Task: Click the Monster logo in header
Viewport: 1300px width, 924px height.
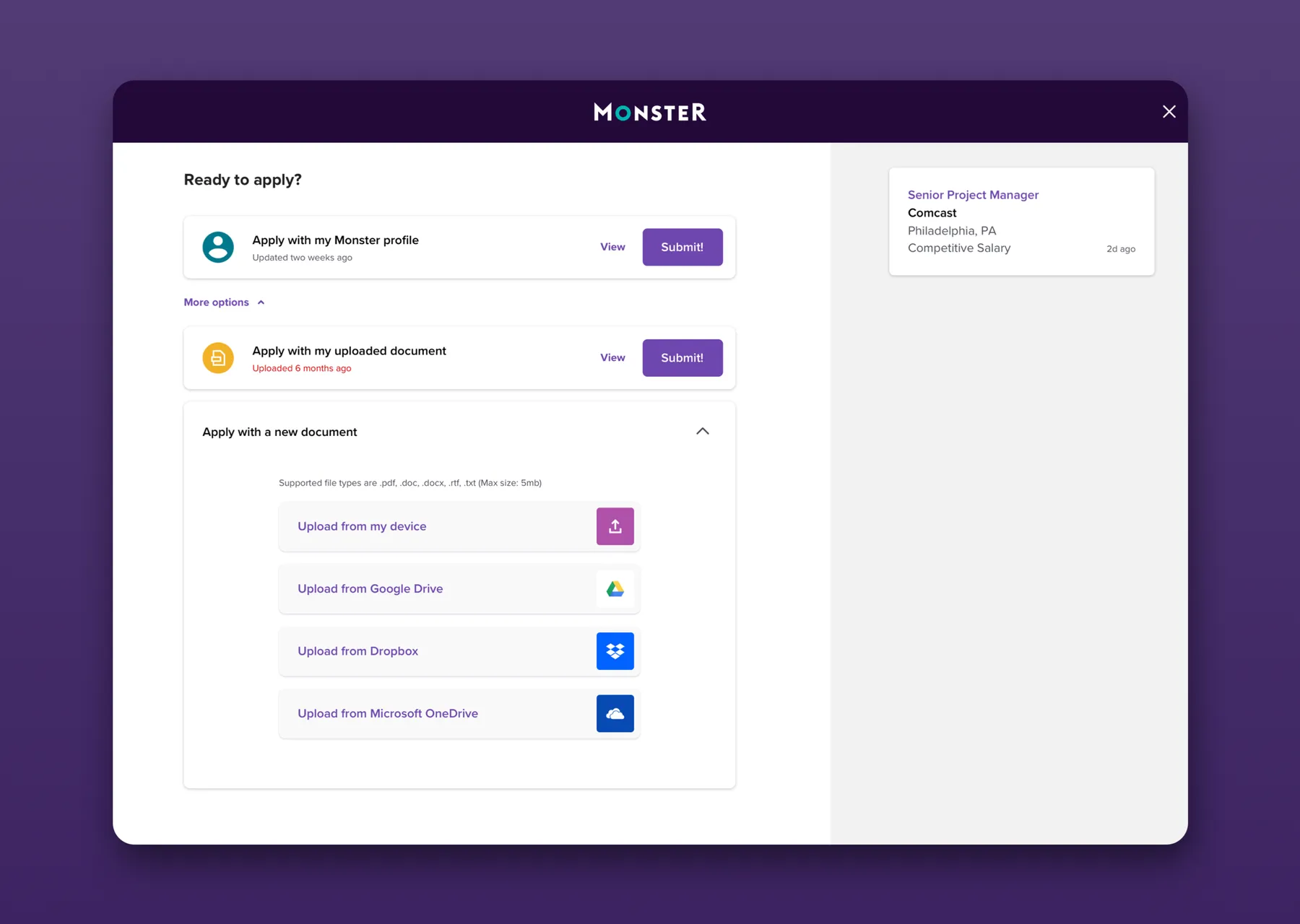Action: [x=650, y=112]
